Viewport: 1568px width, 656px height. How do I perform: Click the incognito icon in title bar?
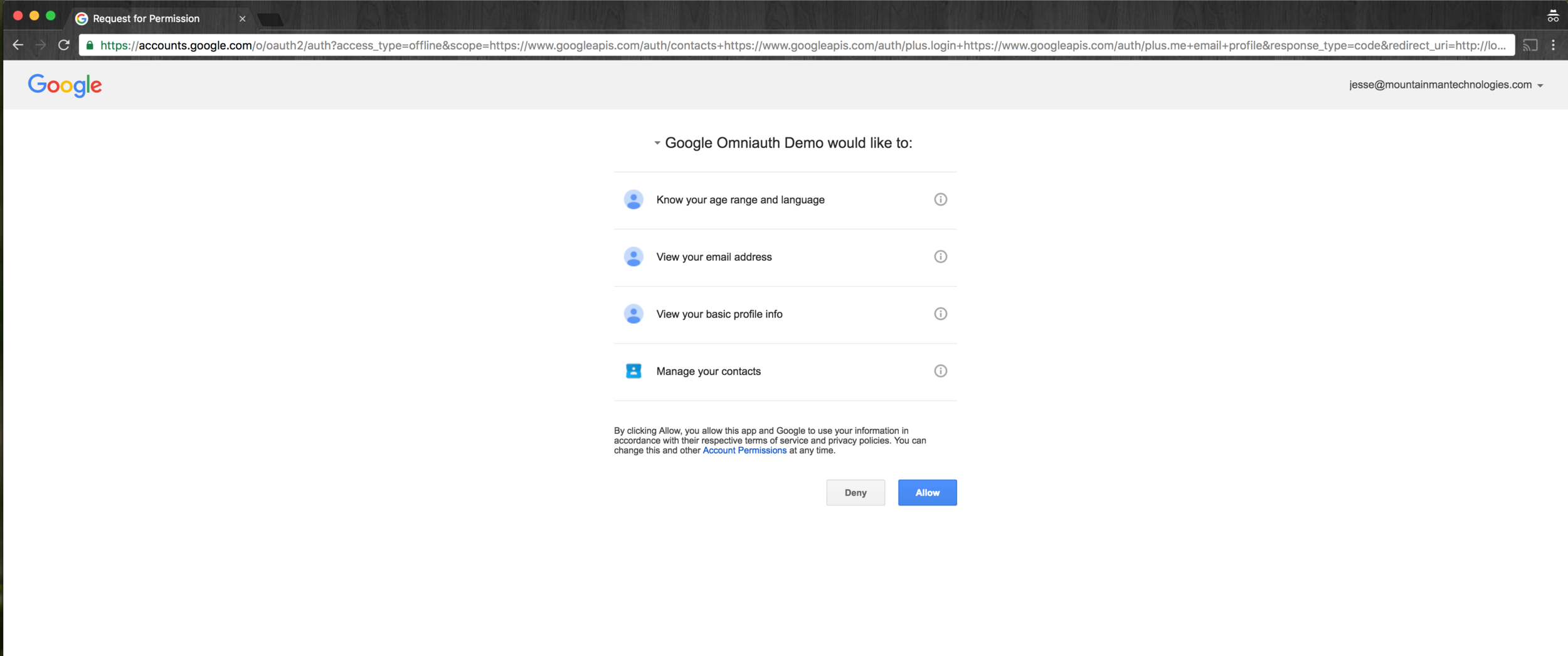click(1553, 16)
